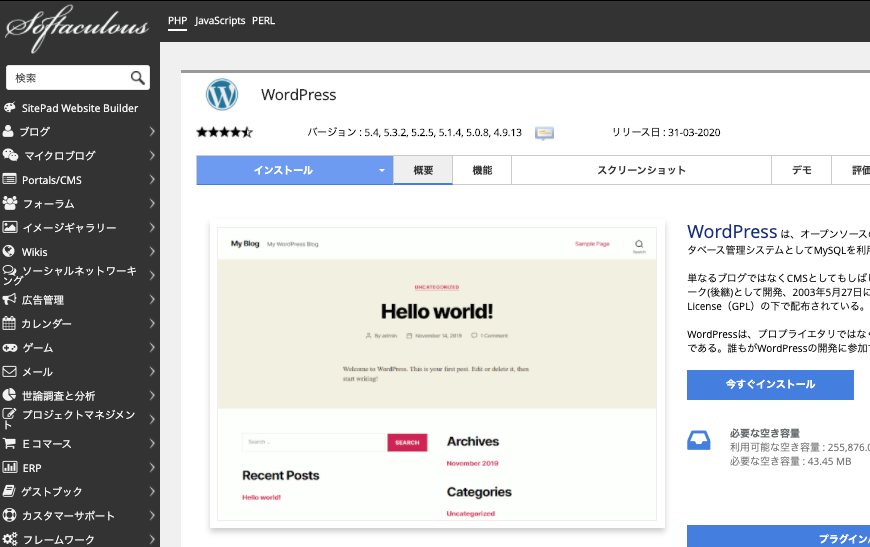870x547 pixels.
Task: Click the カスタマーサポート lifebuoy icon
Action: coord(9,515)
